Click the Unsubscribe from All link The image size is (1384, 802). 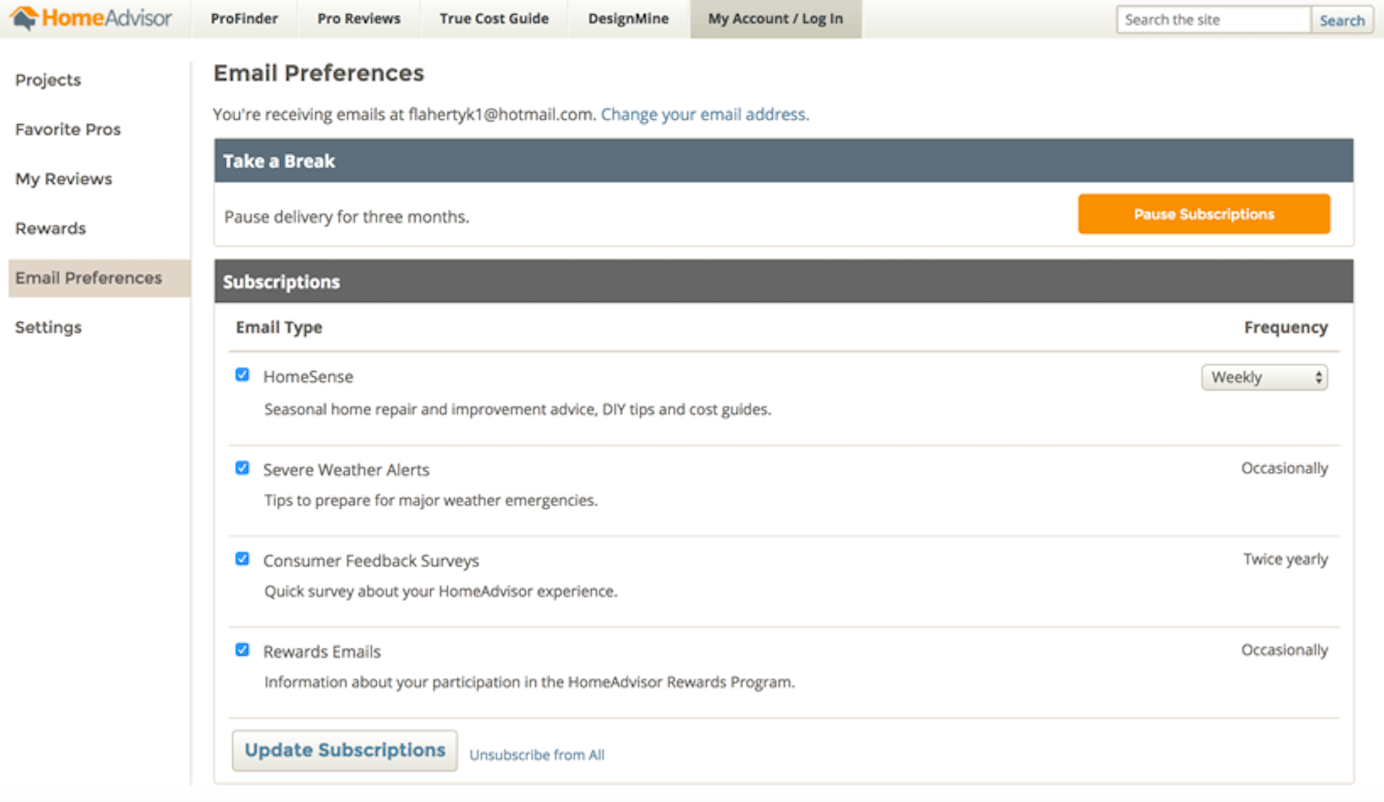click(x=537, y=755)
